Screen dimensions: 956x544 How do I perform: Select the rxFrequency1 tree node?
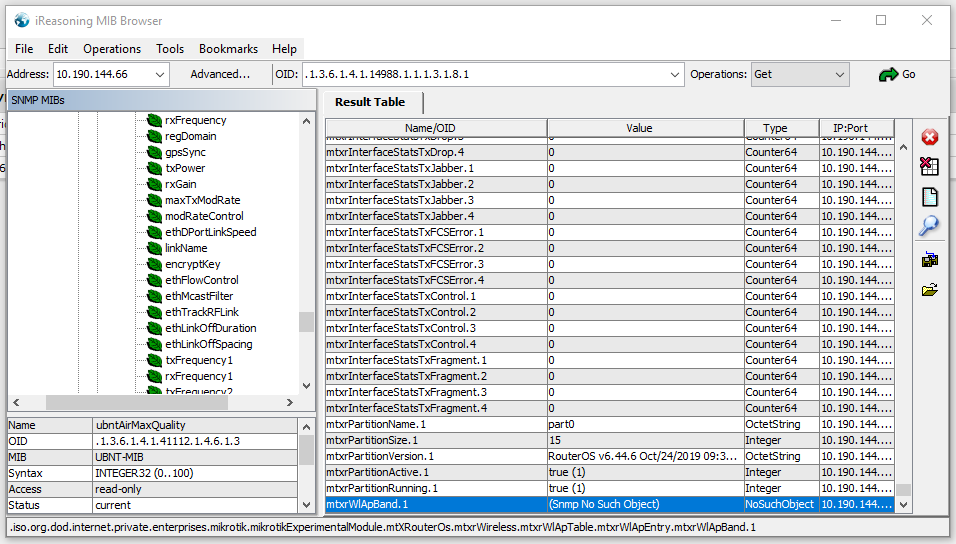tap(199, 376)
